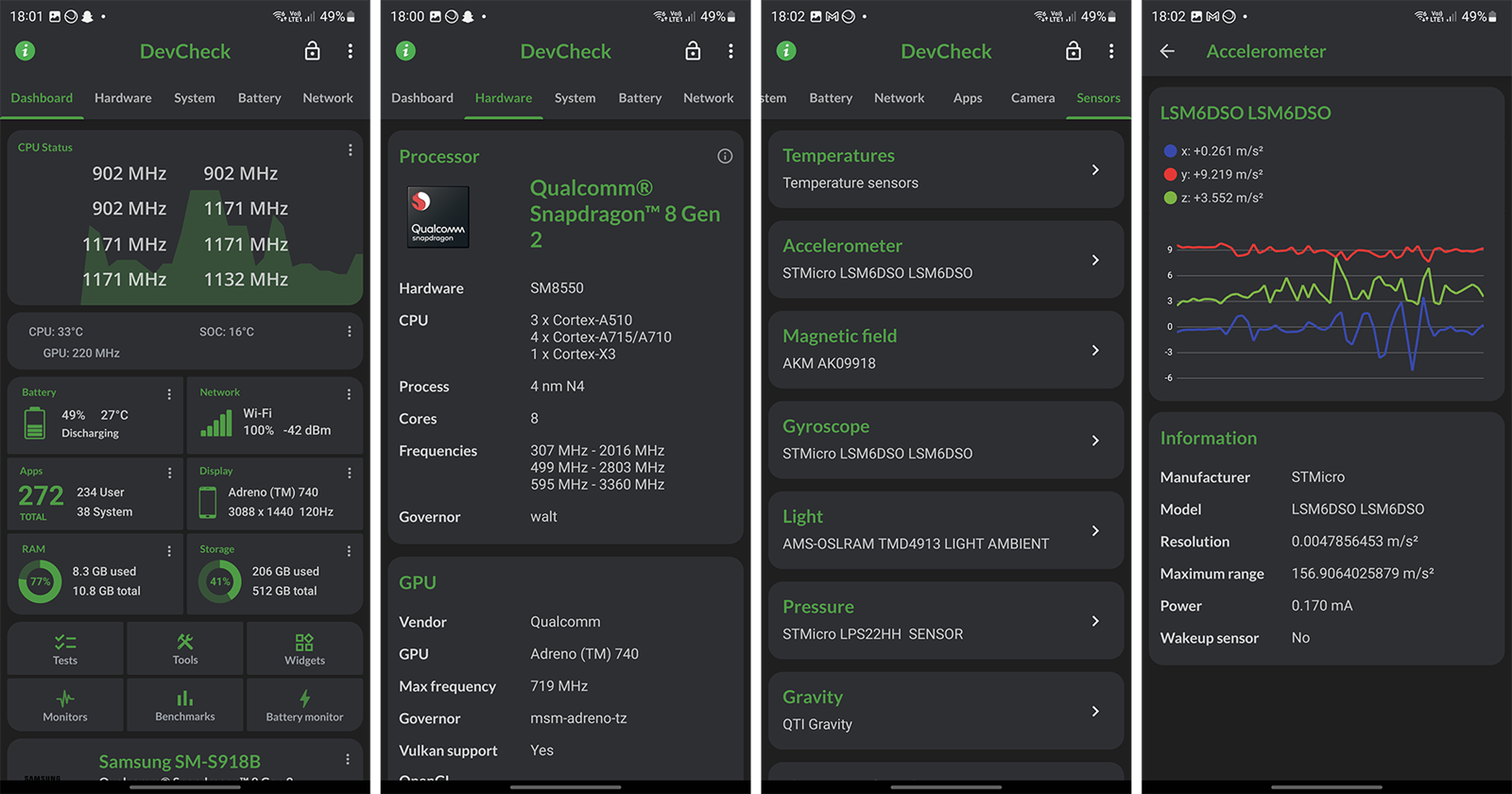
Task: Open Monitors tile
Action: [65, 705]
